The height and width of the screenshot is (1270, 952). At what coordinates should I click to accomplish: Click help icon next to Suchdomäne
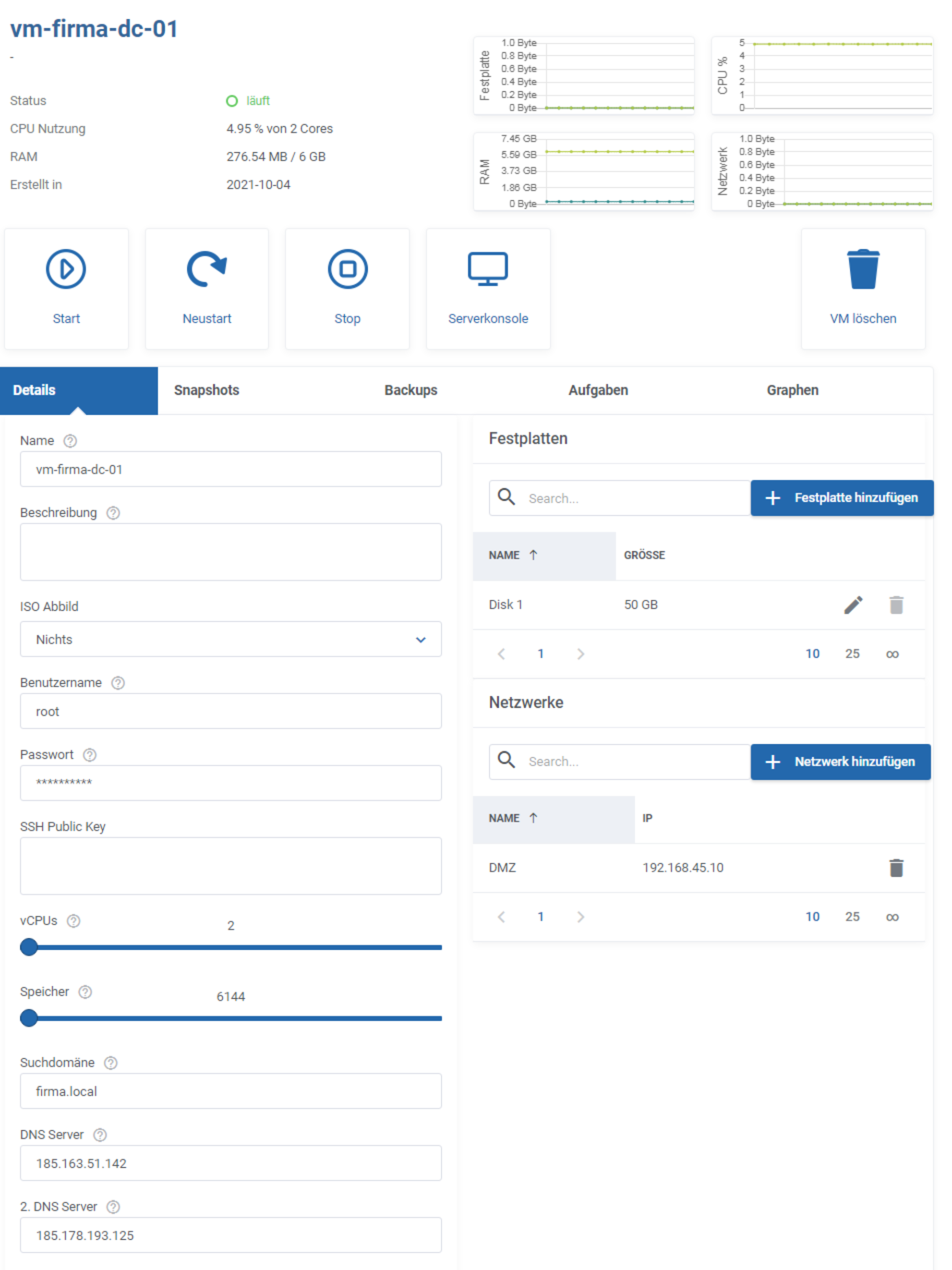(x=111, y=1063)
